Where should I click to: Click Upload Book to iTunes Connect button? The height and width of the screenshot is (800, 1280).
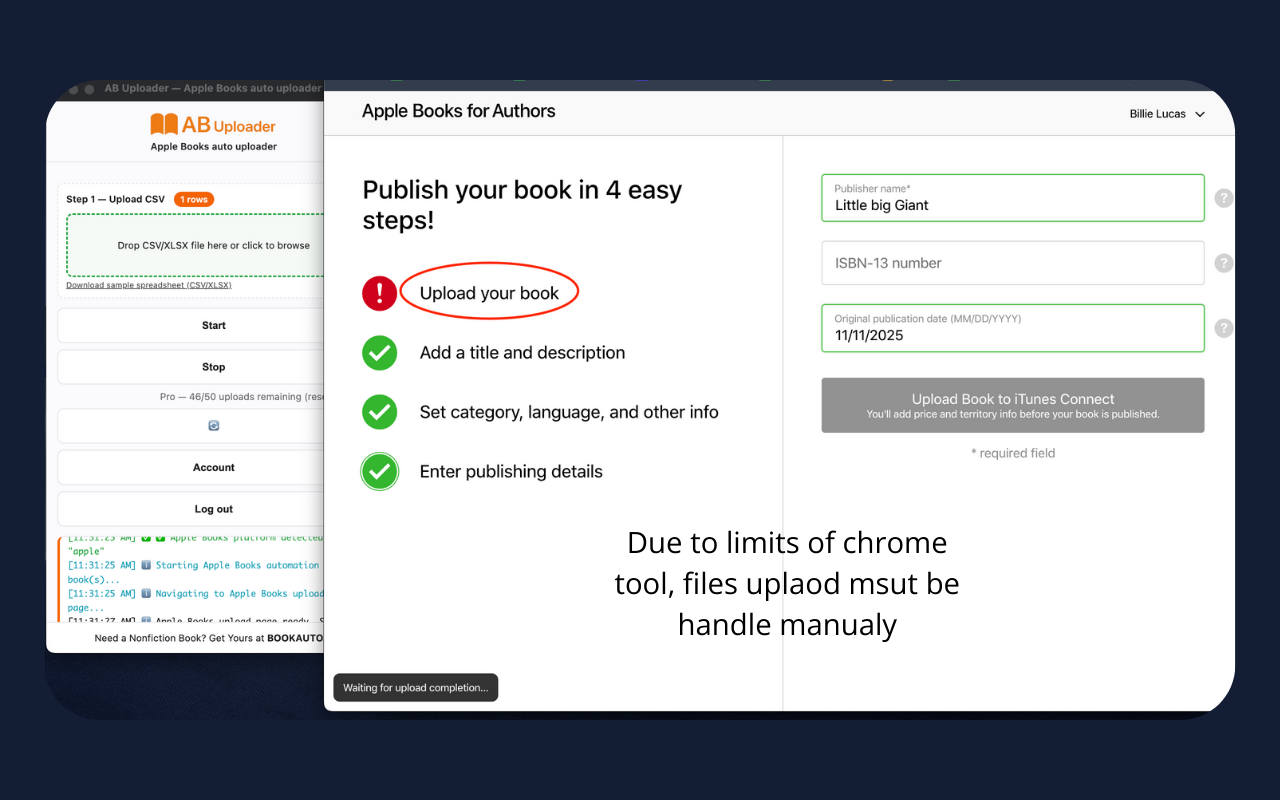[x=1013, y=405]
